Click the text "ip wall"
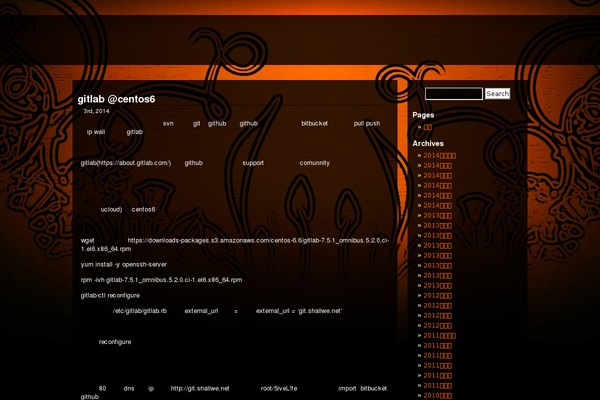The width and height of the screenshot is (600, 400). point(96,132)
